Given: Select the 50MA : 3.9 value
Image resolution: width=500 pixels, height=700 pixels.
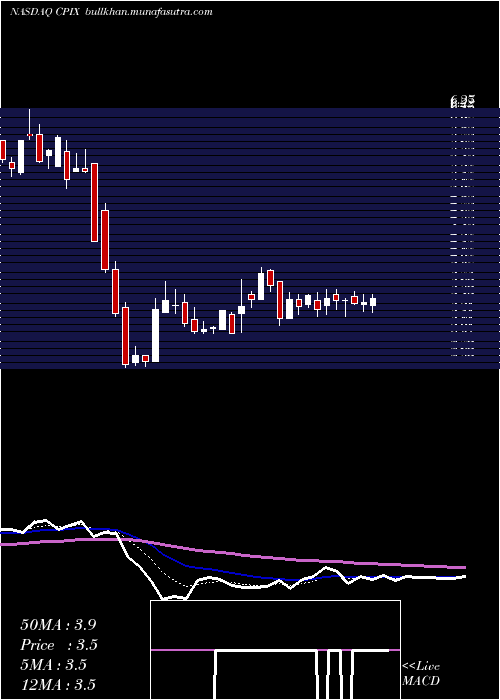Looking at the screenshot, I should click(x=58, y=625).
